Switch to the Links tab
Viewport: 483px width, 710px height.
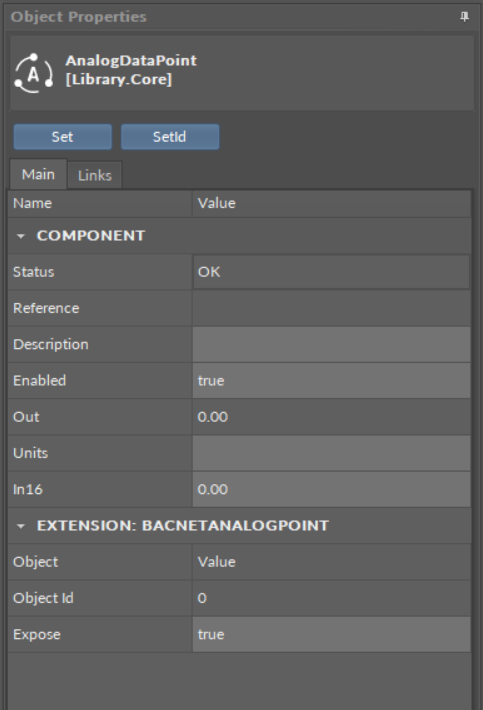[x=95, y=175]
